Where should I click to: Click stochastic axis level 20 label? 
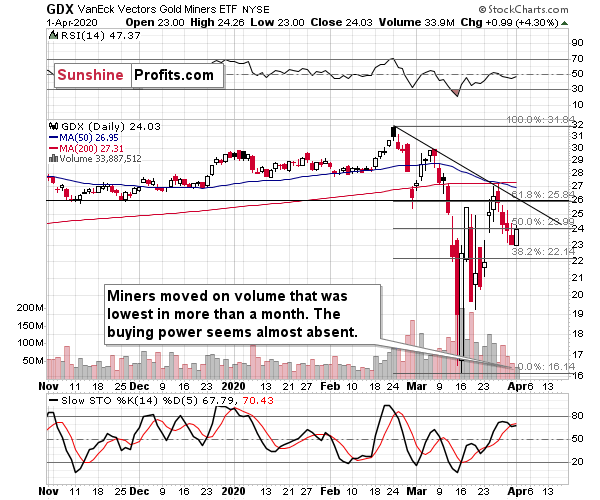577,462
